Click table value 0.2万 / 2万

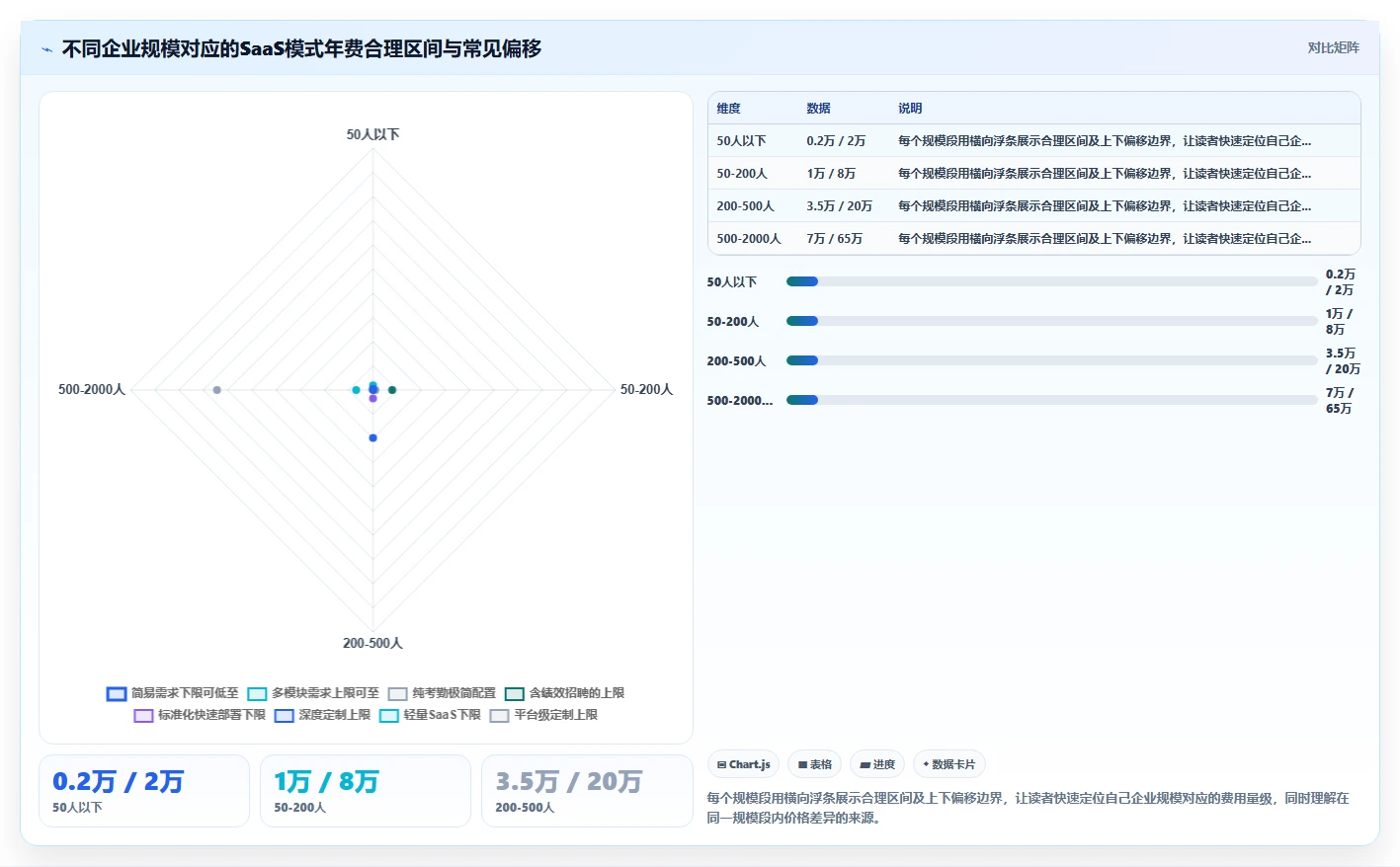[x=836, y=141]
